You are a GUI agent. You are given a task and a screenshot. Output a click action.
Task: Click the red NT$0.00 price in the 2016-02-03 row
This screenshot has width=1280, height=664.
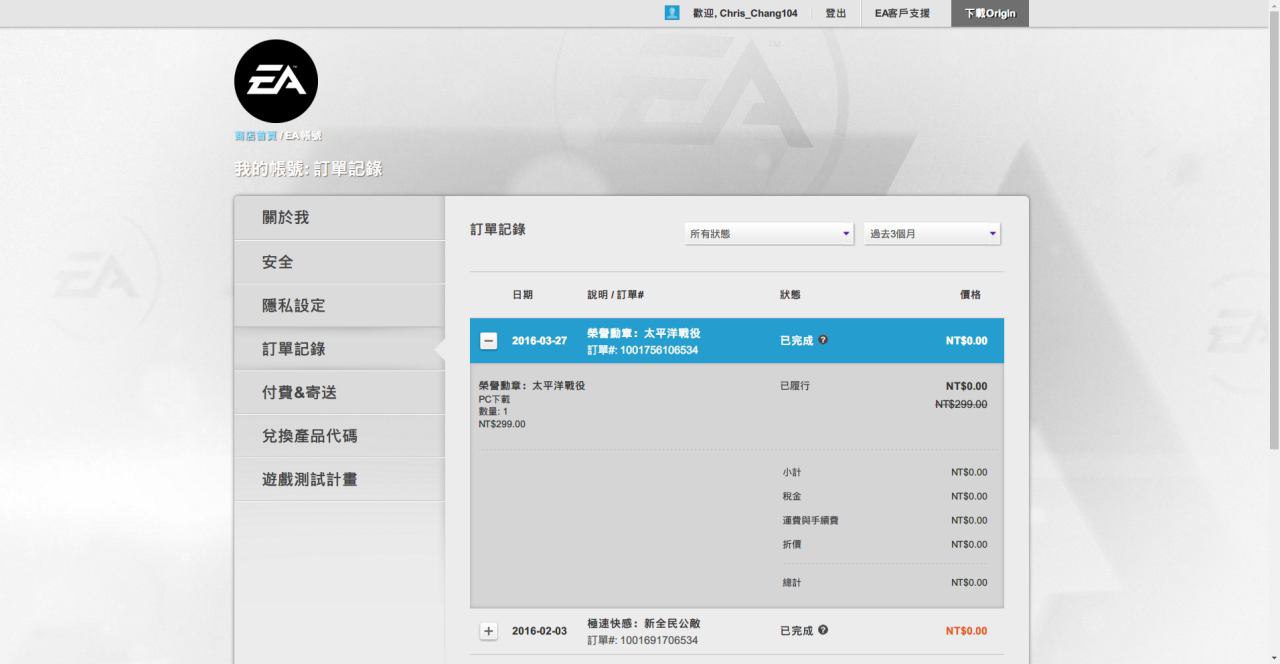[x=966, y=631]
